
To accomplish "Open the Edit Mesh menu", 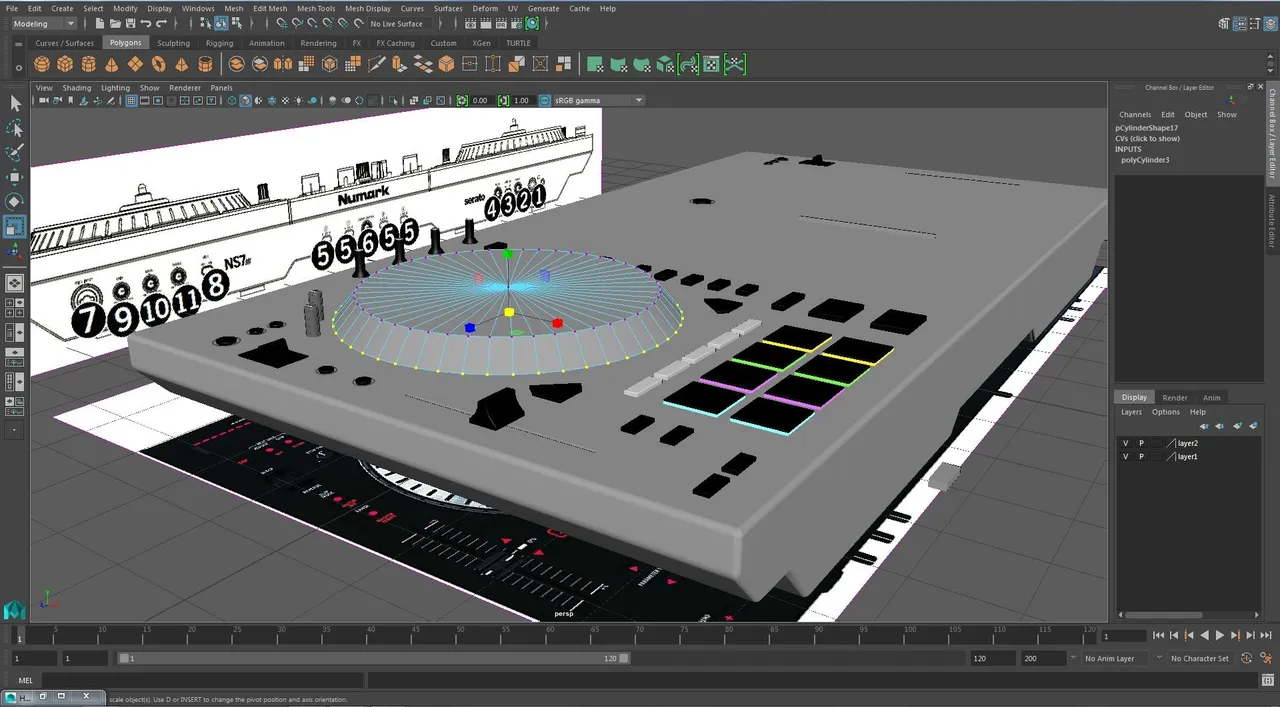I will [x=270, y=8].
